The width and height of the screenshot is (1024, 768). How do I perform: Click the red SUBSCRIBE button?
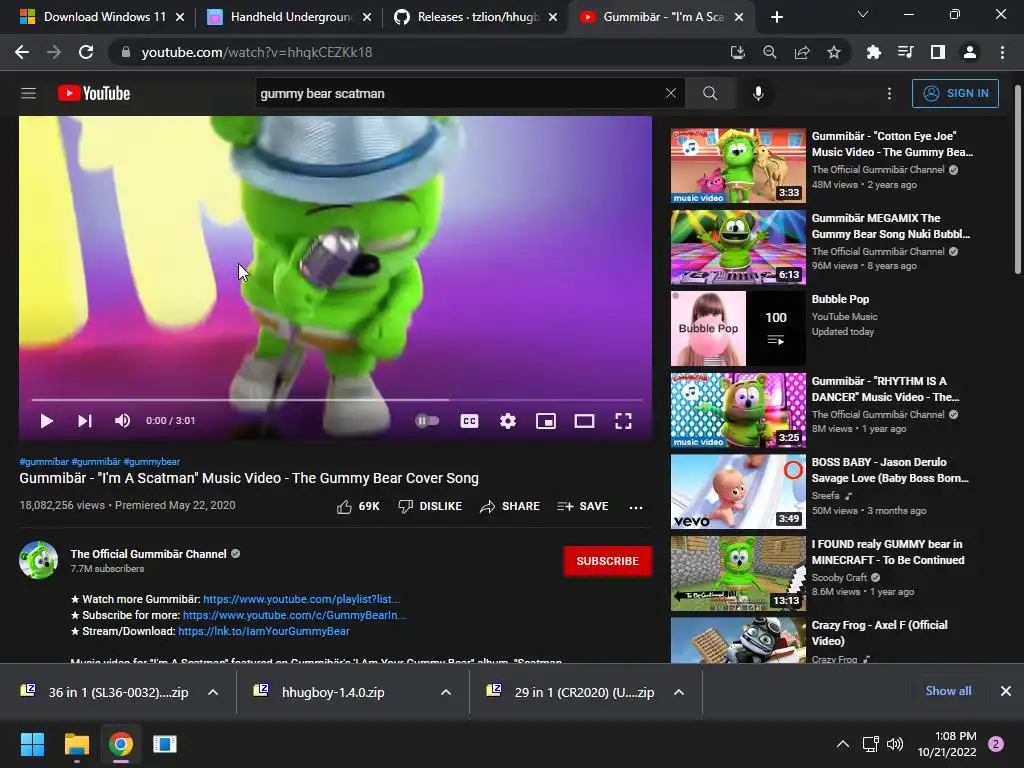(x=607, y=561)
